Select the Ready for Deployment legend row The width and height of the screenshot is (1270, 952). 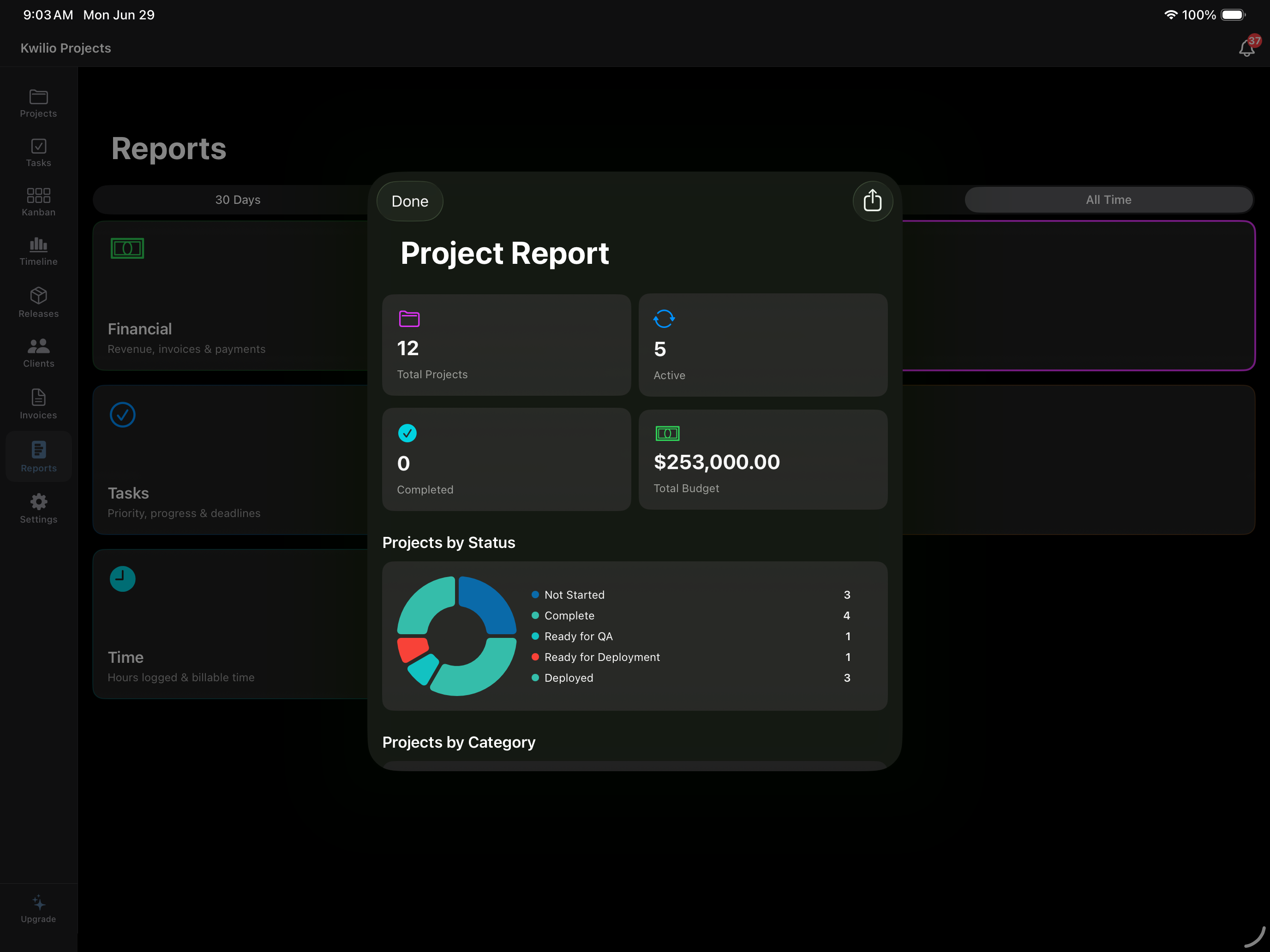pyautogui.click(x=691, y=657)
